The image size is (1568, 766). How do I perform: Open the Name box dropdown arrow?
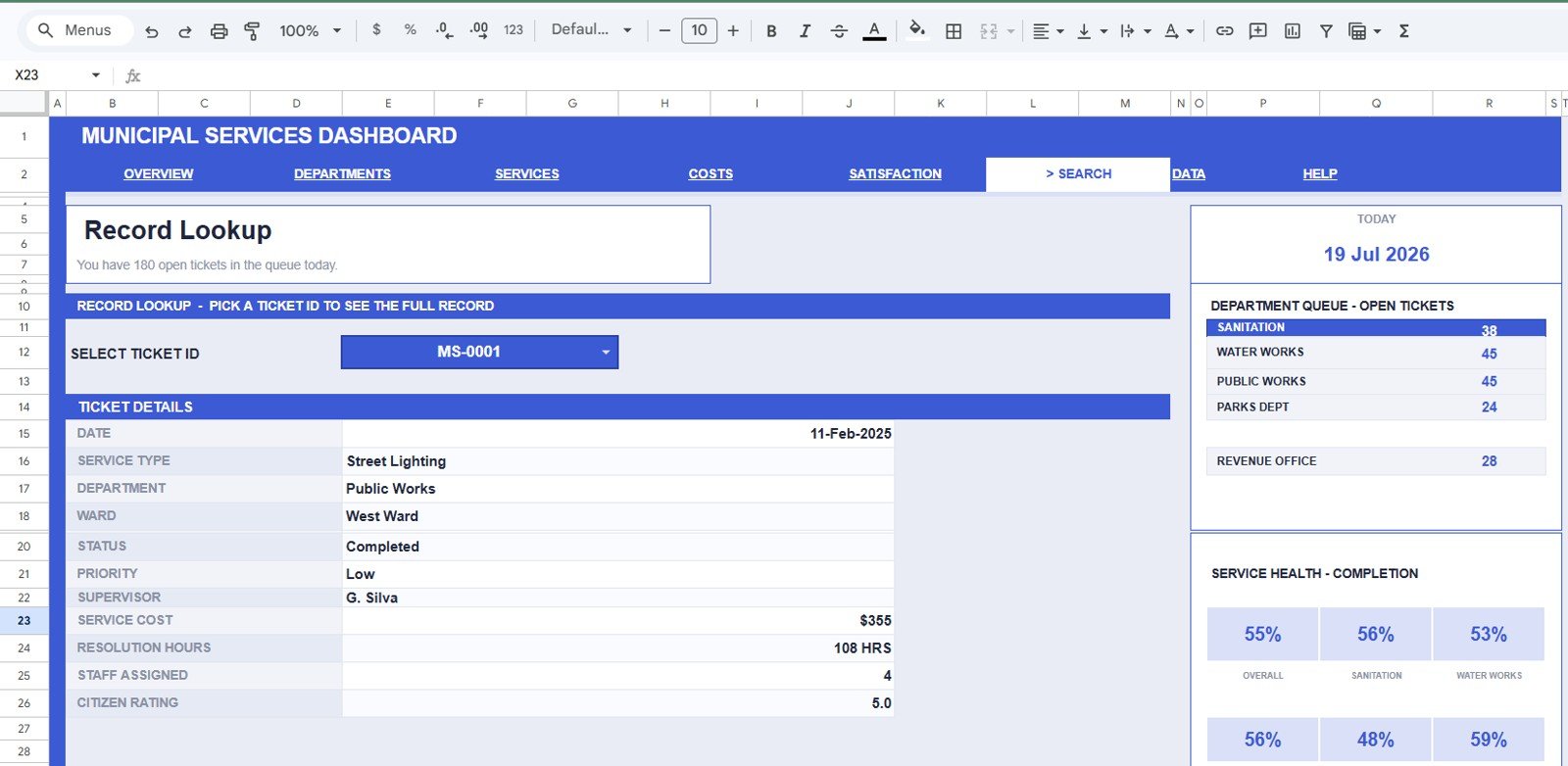click(96, 74)
